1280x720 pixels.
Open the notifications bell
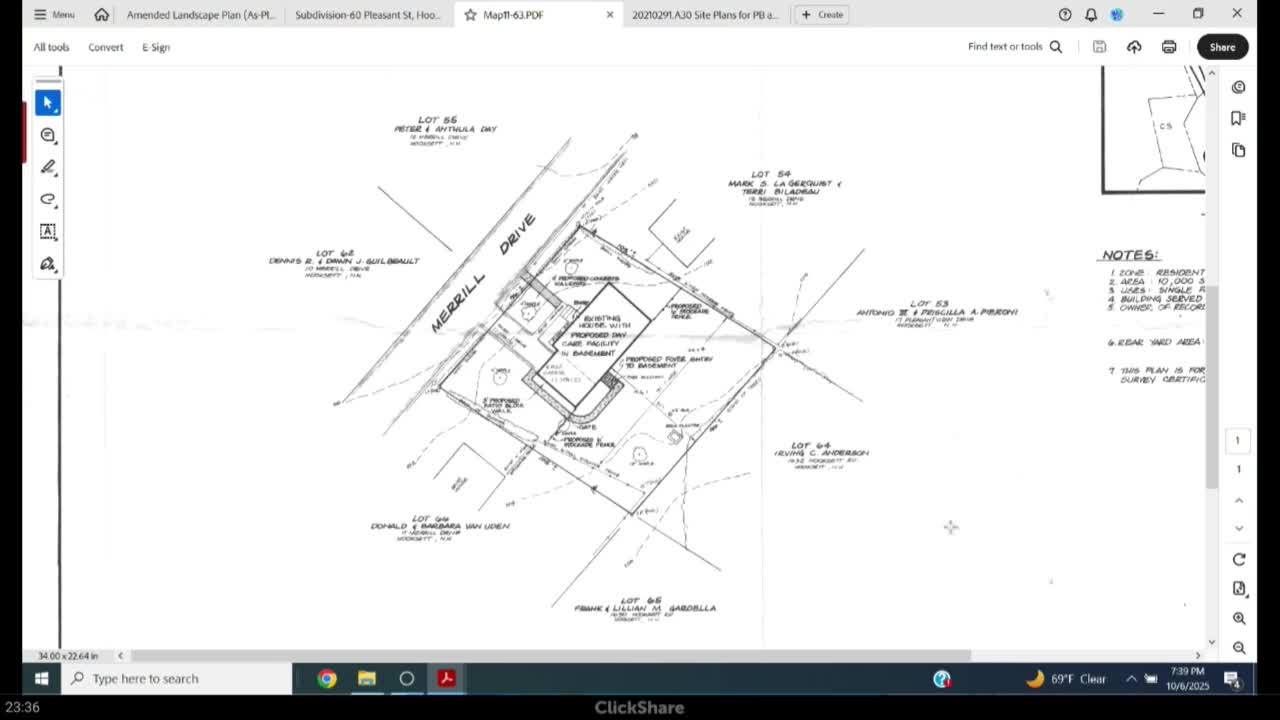point(1091,14)
